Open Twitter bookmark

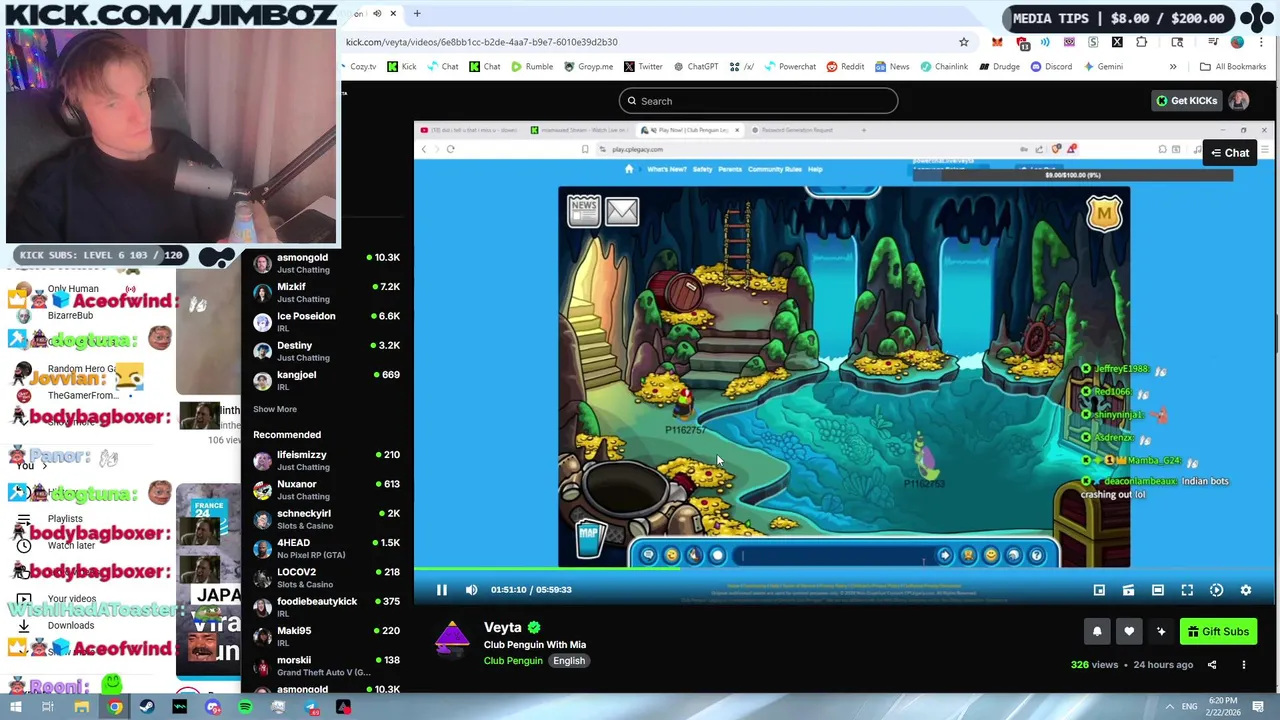643,67
